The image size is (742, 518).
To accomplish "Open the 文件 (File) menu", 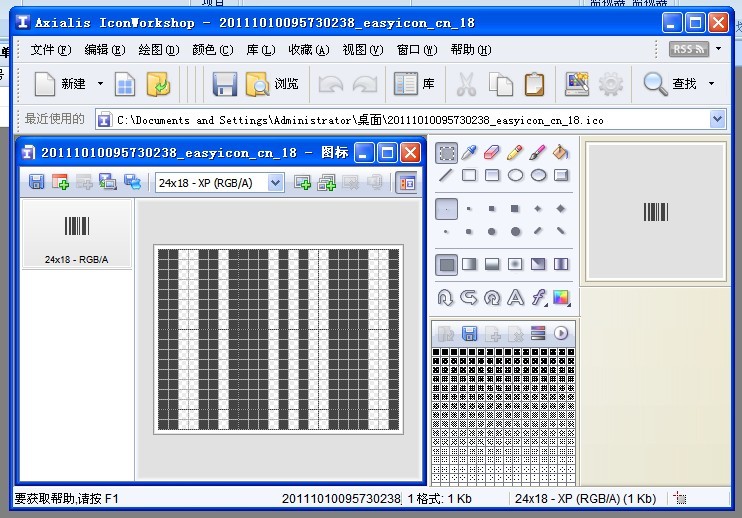I will tap(50, 49).
